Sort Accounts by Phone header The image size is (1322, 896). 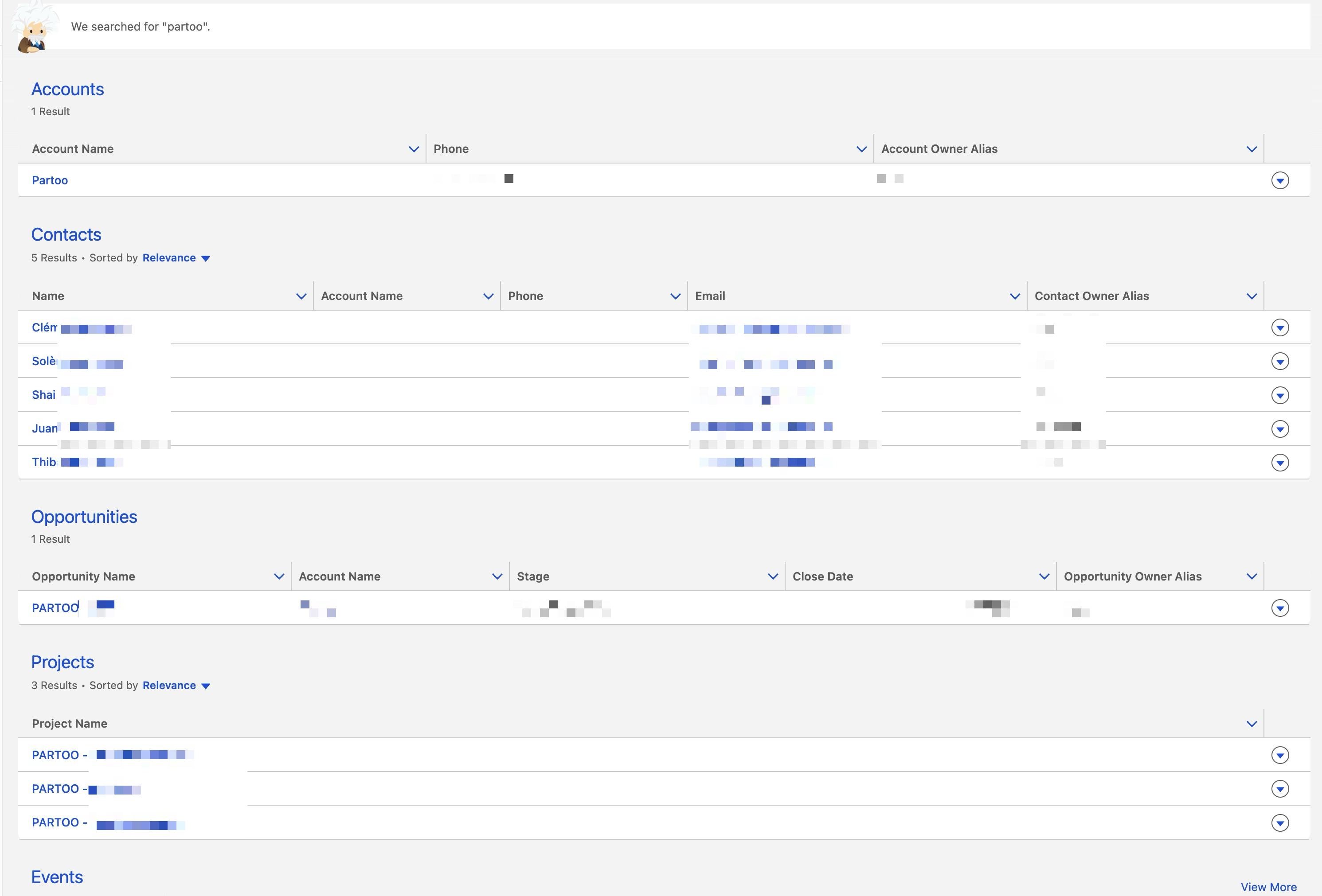point(451,149)
